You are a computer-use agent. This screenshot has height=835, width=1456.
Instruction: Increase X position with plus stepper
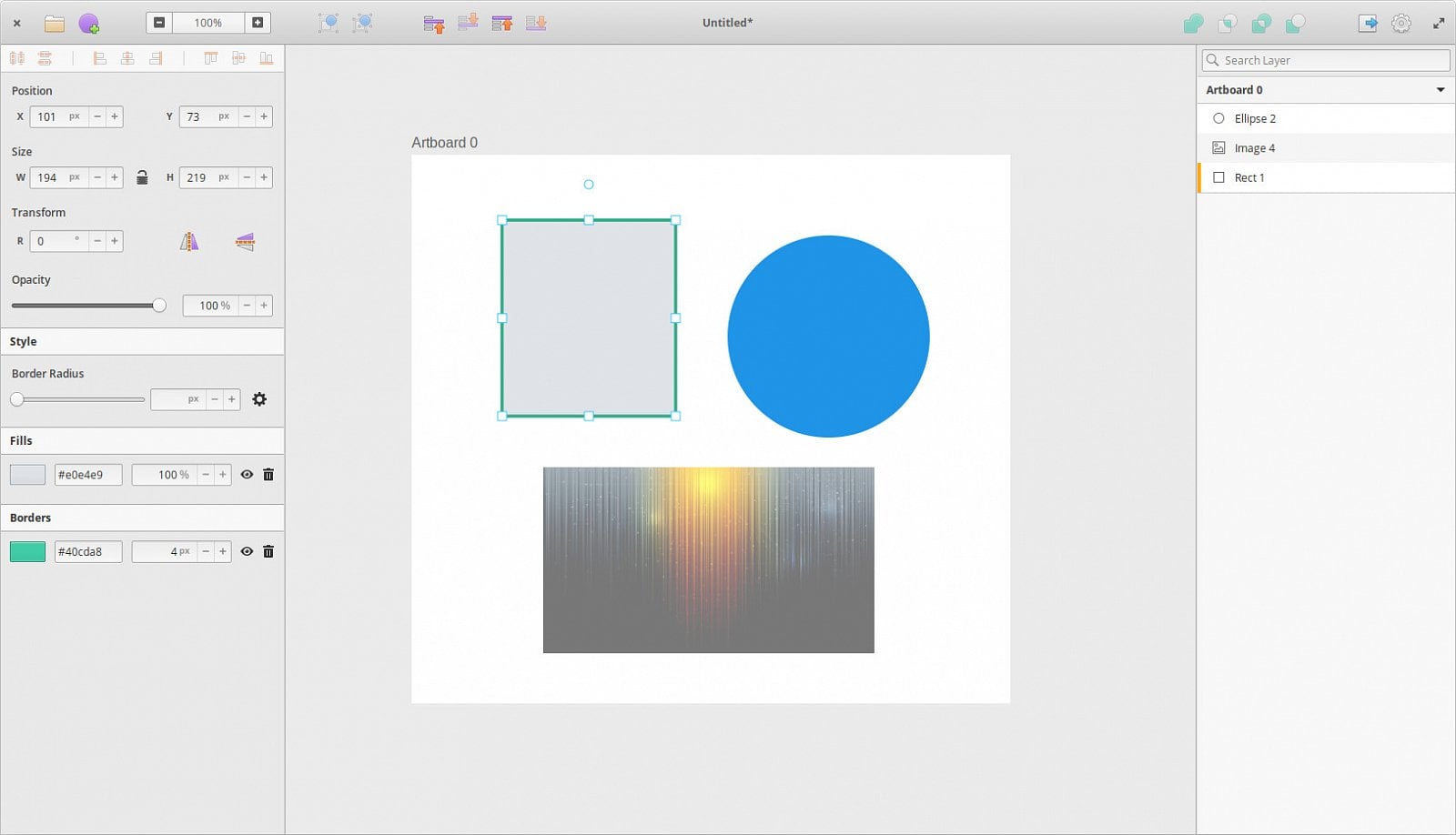115,116
